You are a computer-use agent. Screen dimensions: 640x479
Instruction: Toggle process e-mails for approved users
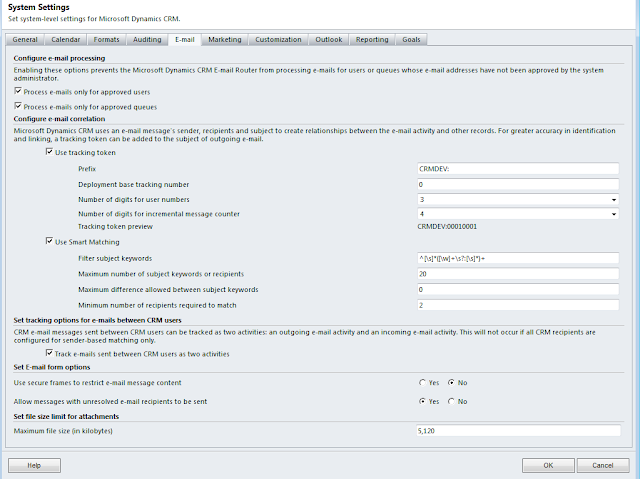[x=19, y=92]
